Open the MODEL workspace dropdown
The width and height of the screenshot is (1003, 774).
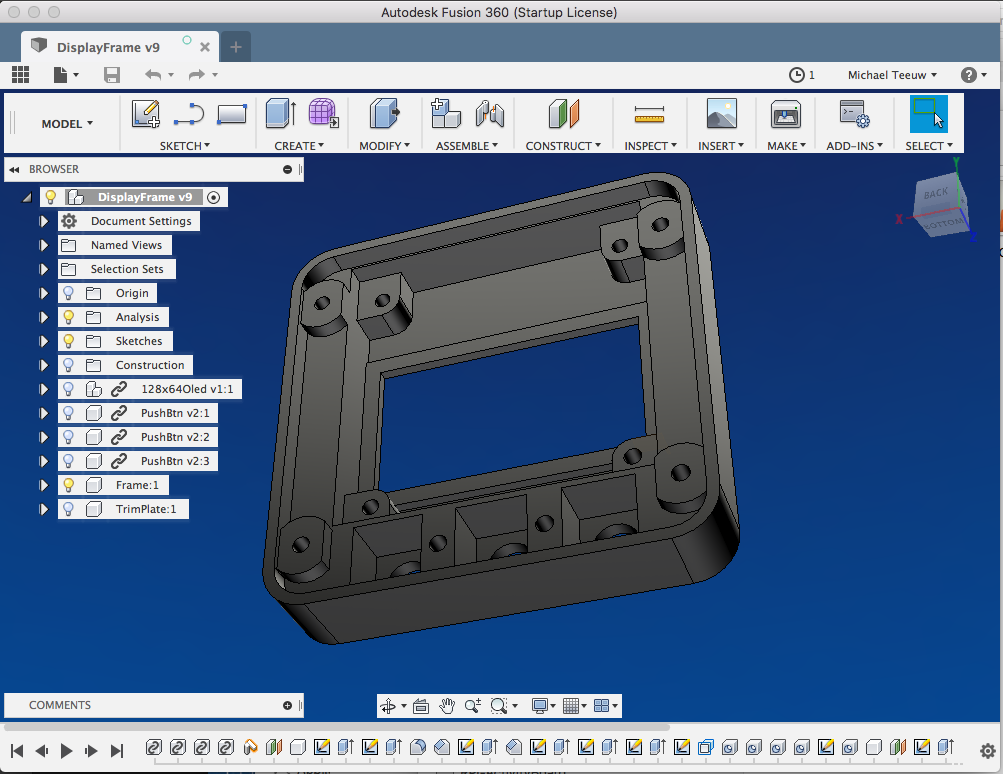tap(67, 124)
